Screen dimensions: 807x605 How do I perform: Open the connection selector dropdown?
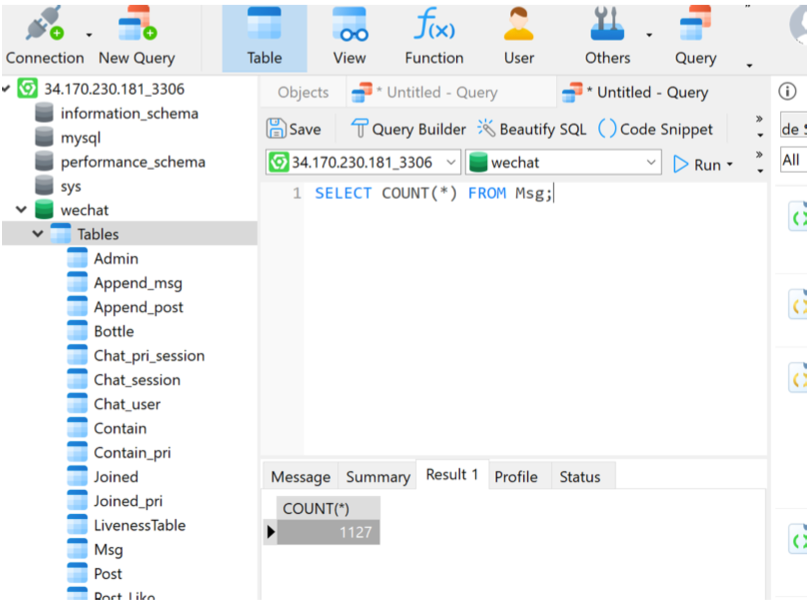click(449, 162)
